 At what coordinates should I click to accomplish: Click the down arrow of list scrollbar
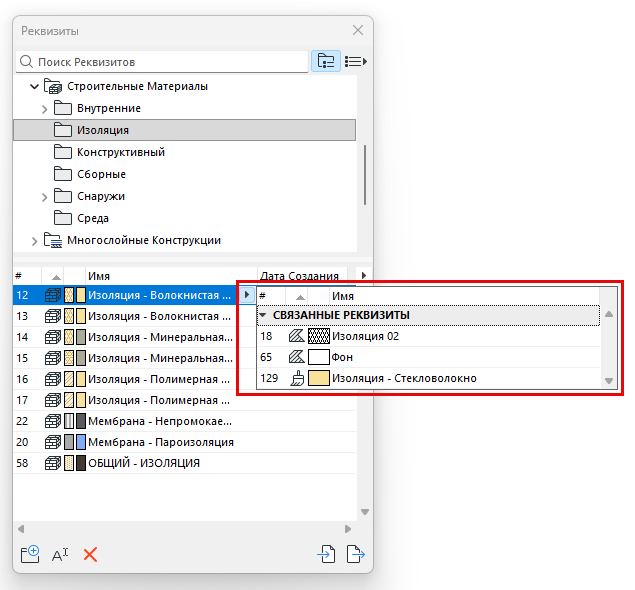coord(365,512)
